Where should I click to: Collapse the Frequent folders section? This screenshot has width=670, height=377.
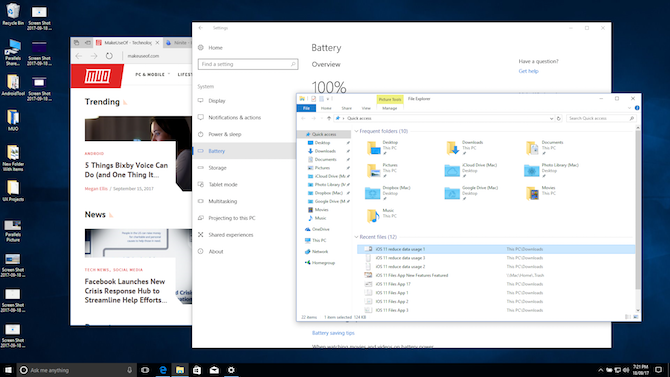point(356,131)
